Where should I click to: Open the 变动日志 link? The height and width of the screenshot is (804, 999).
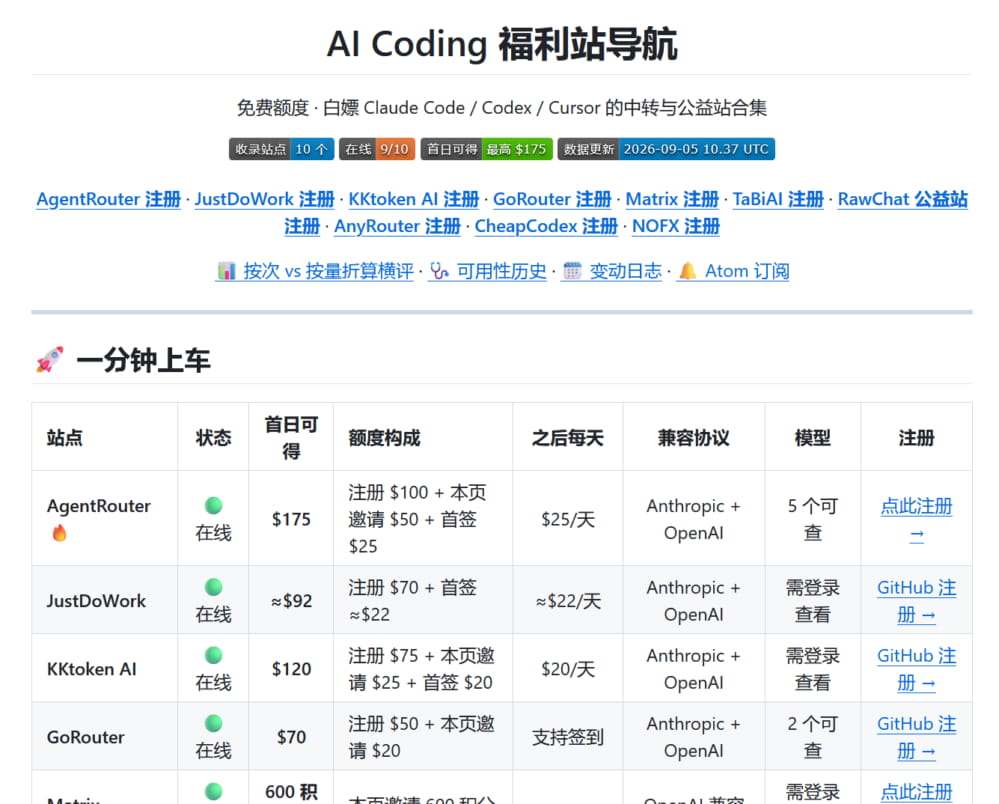tap(612, 271)
